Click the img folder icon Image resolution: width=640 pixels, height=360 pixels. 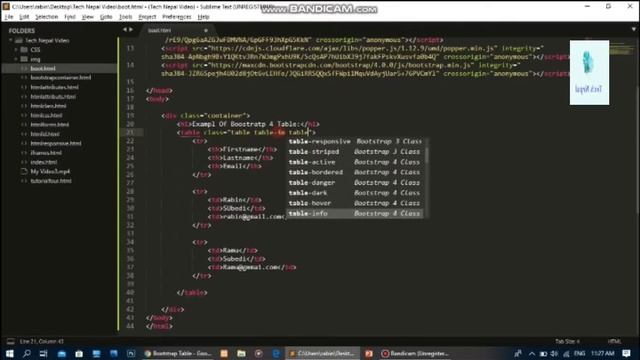pos(24,59)
